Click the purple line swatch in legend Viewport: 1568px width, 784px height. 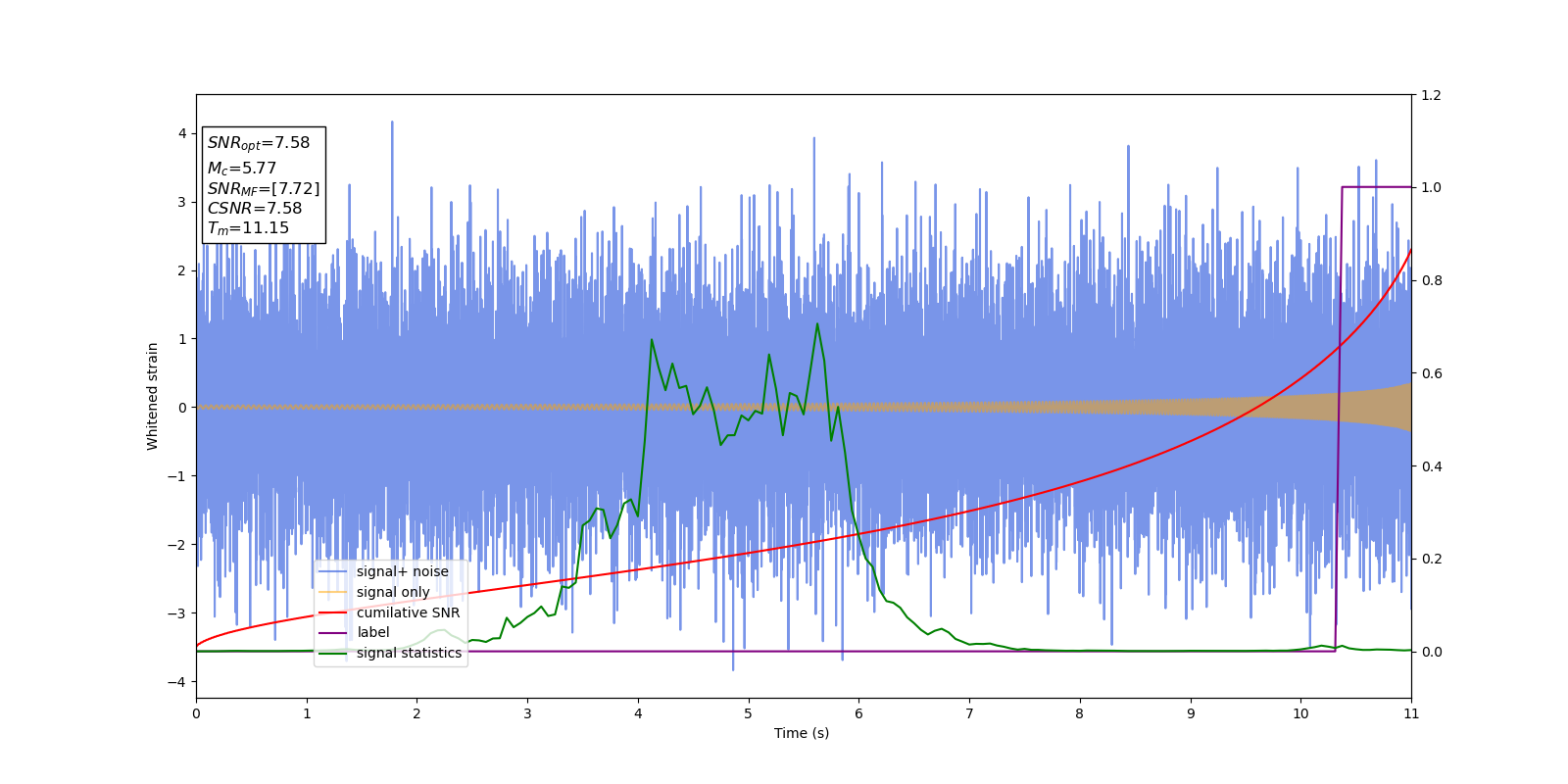pyautogui.click(x=333, y=632)
